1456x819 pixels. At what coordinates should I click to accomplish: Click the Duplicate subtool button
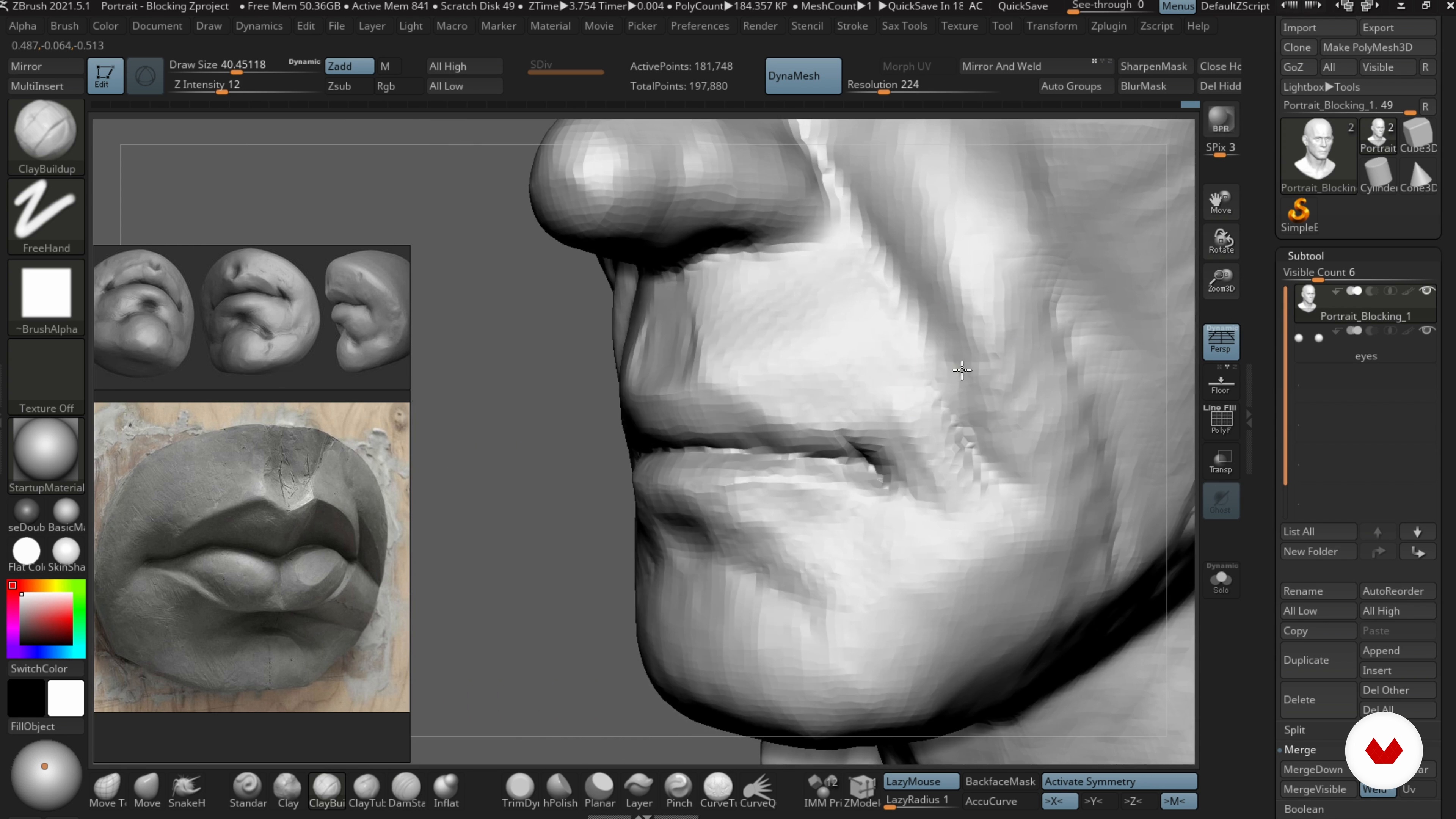1318,660
